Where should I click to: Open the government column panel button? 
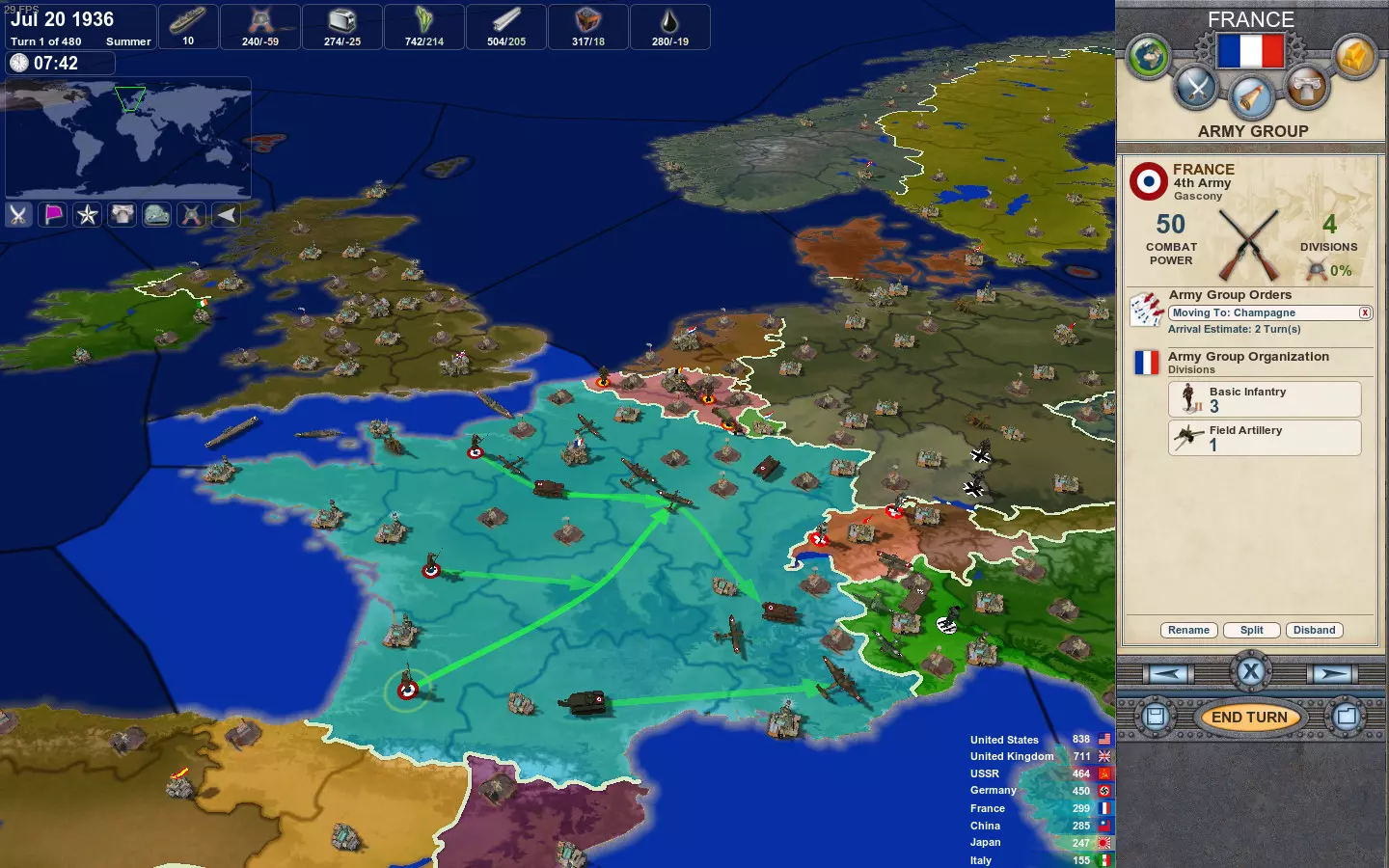click(1306, 88)
